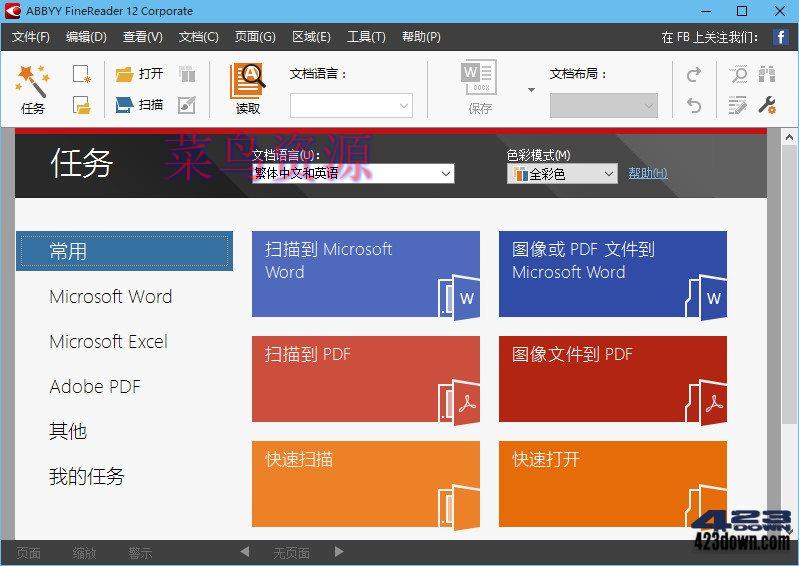Create a new document with toolbar icon
The width and height of the screenshot is (799, 566).
tap(82, 74)
